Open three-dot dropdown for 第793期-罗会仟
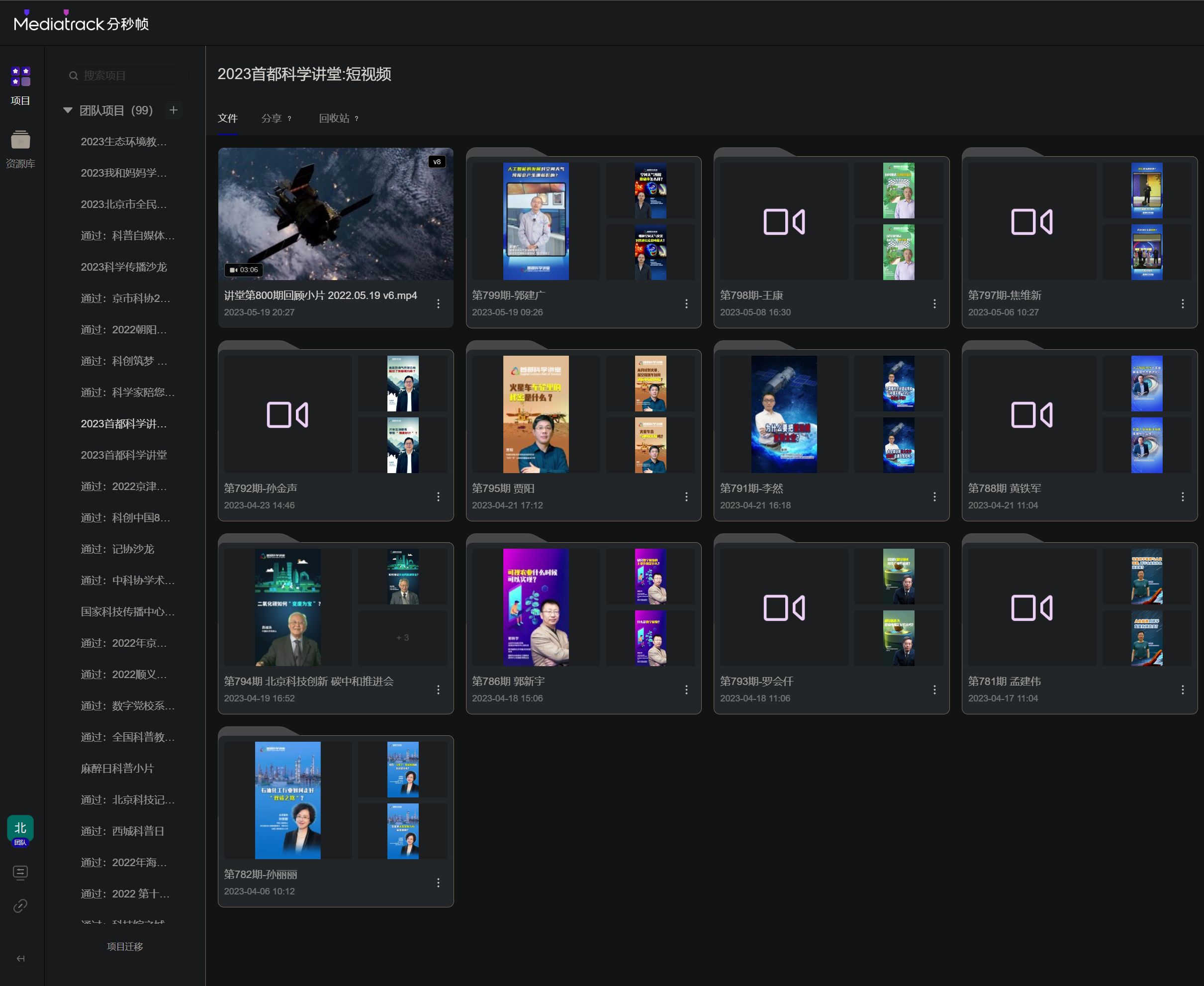Screen dimensions: 1204x986 pos(934,690)
